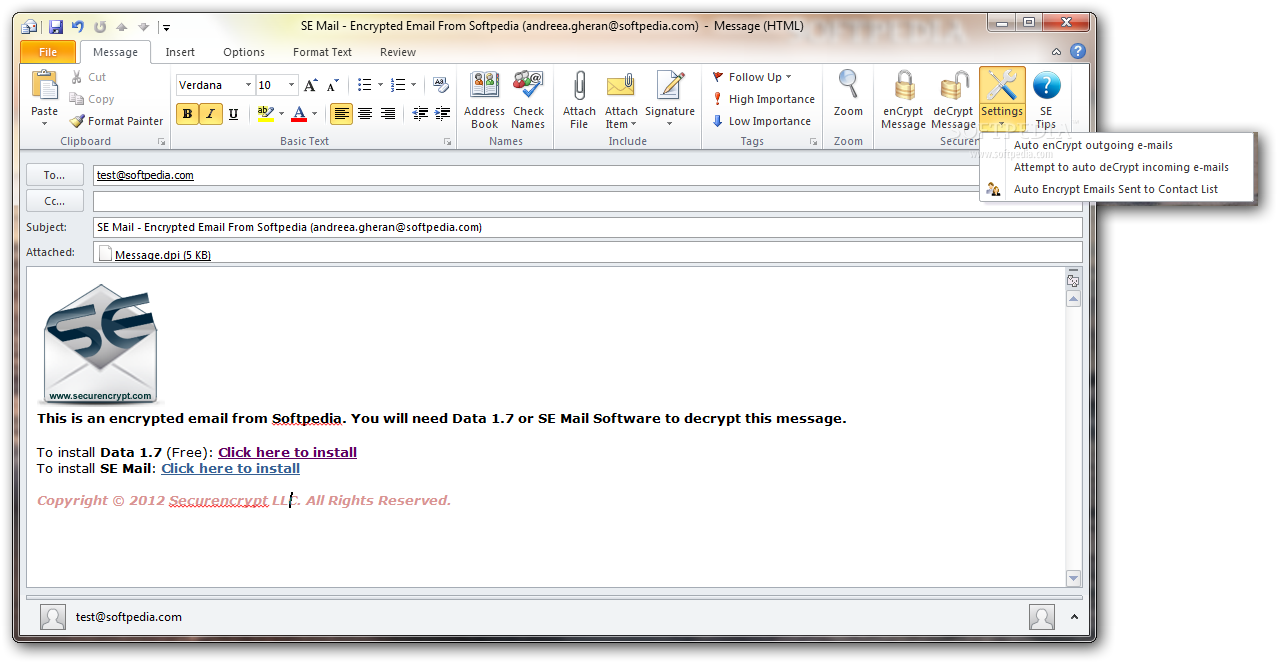Viewport: 1278px width, 663px height.
Task: Select Auto Encrypt Emails Sent to Contact List
Action: click(x=1116, y=189)
